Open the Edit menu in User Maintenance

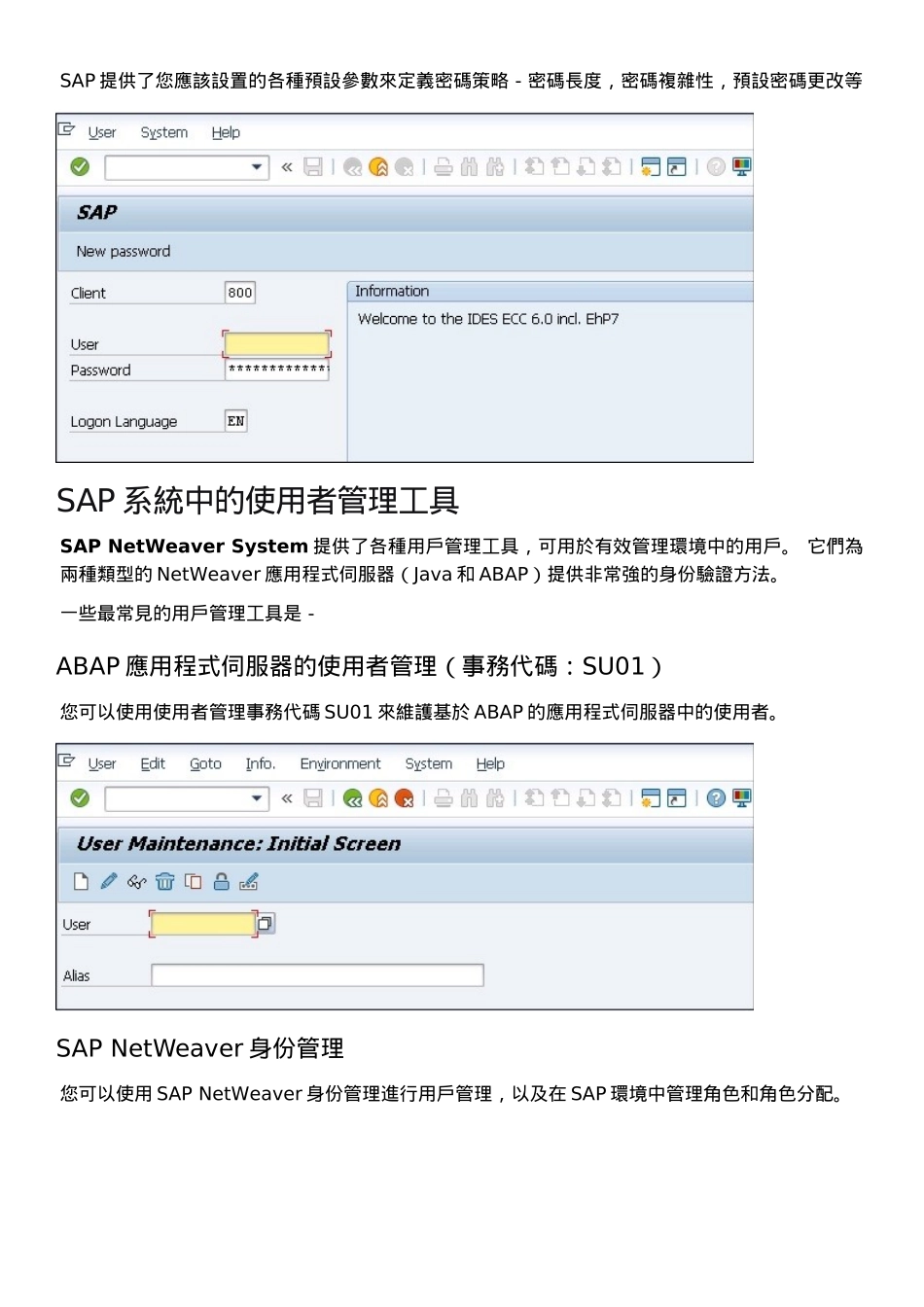tap(153, 763)
